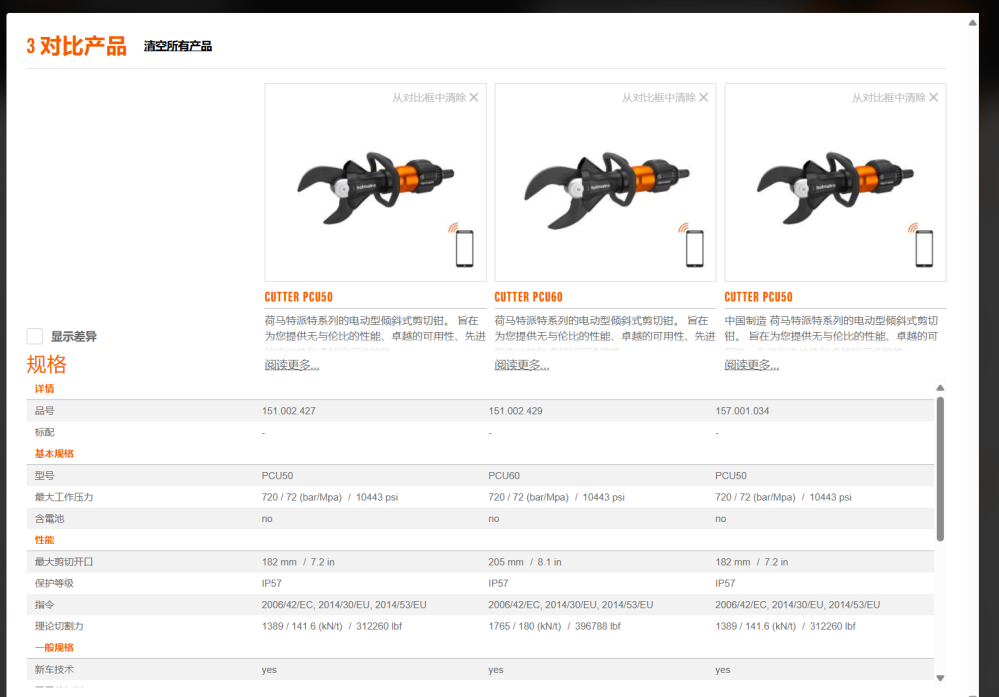Open 阅读更多 under the 中国制造 PCU50 description

(752, 364)
